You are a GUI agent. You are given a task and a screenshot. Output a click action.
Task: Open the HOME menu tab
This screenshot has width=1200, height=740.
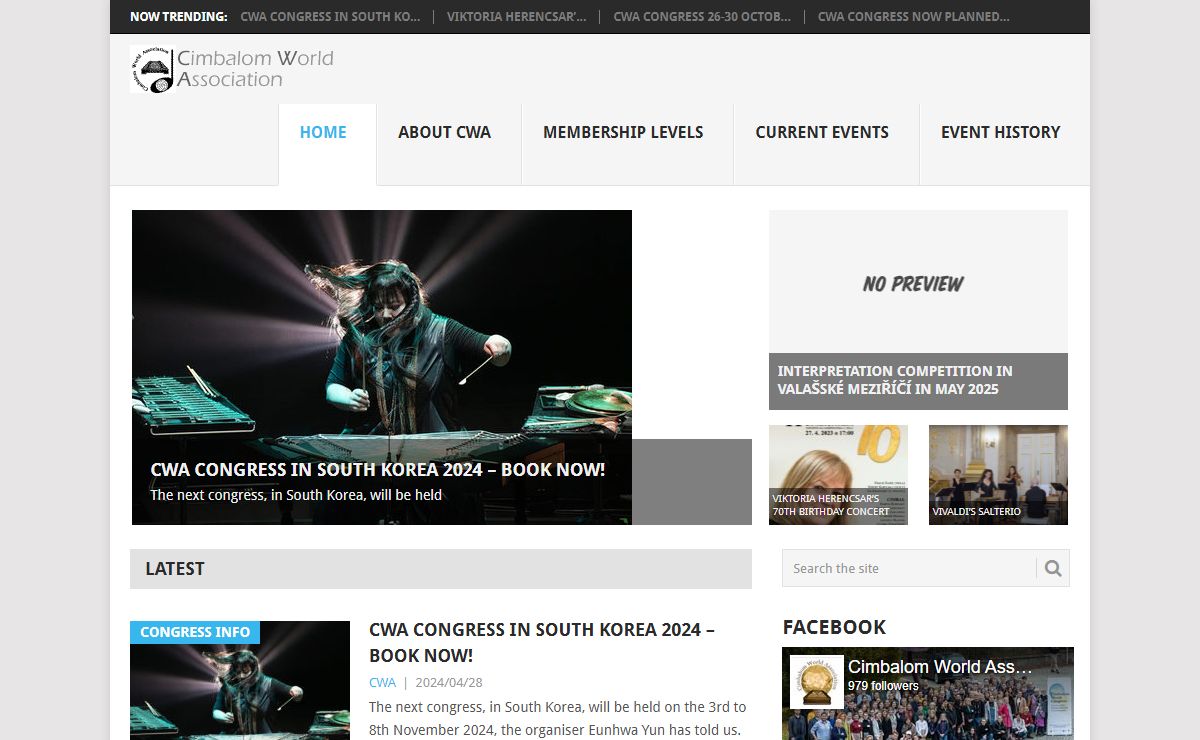pyautogui.click(x=323, y=132)
